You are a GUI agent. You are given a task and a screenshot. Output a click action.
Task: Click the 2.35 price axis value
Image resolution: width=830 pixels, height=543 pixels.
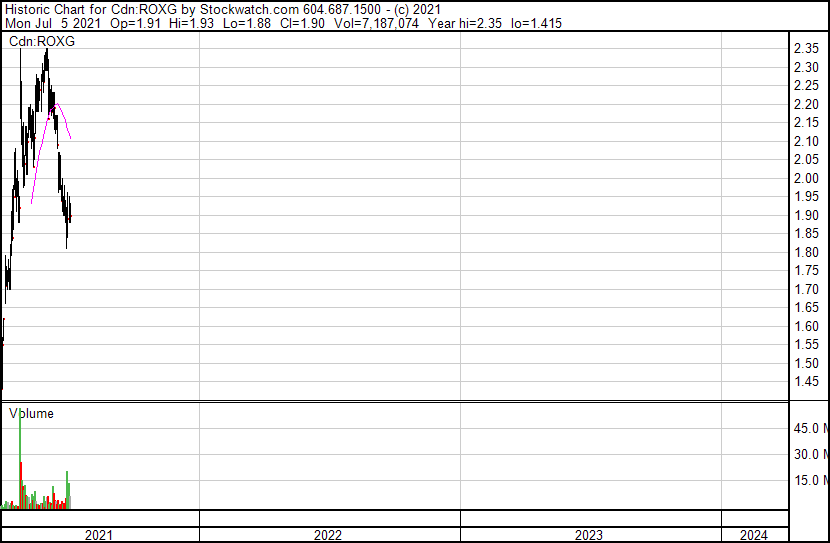tap(806, 48)
